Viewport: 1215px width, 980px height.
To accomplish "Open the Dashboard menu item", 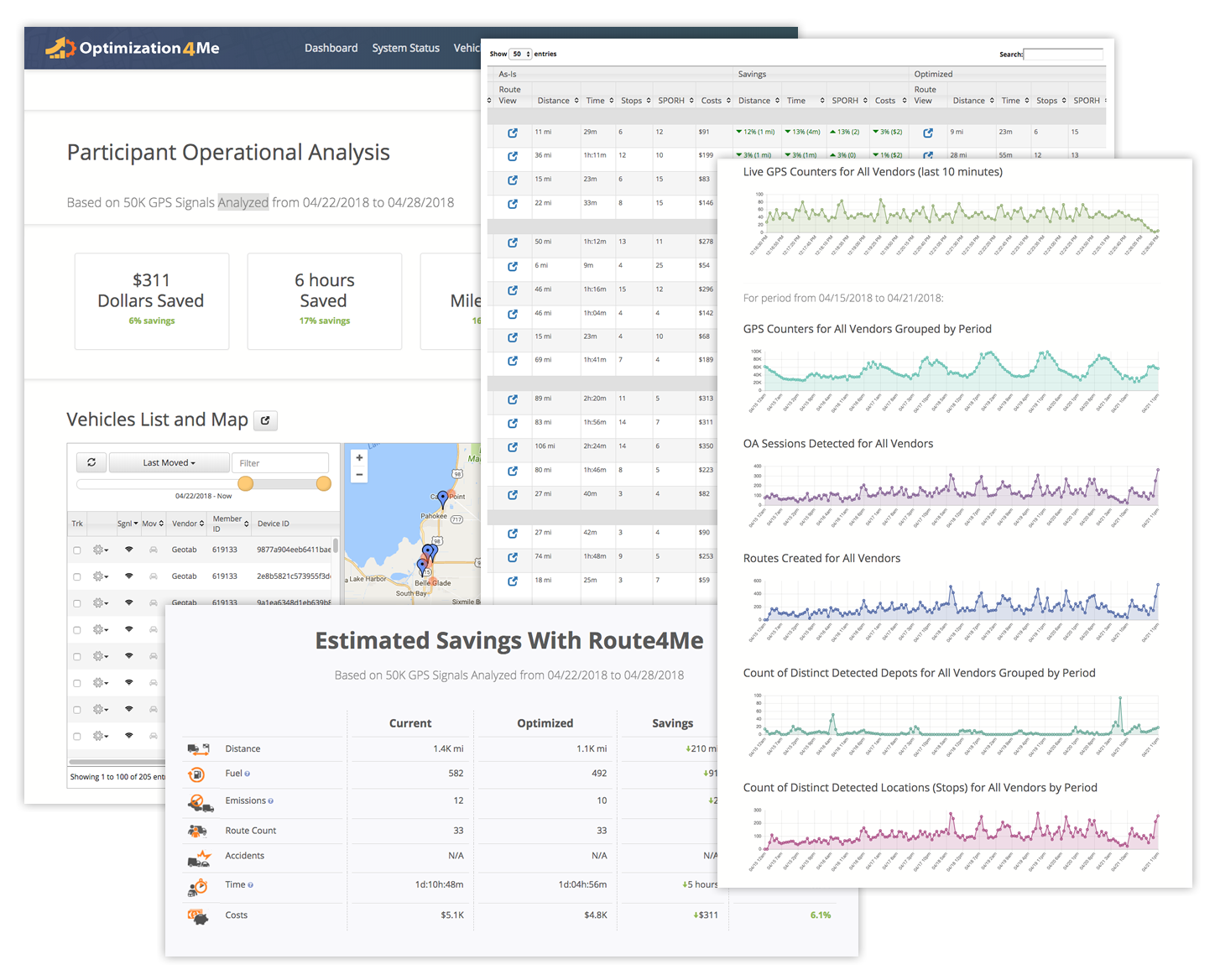I will click(331, 48).
